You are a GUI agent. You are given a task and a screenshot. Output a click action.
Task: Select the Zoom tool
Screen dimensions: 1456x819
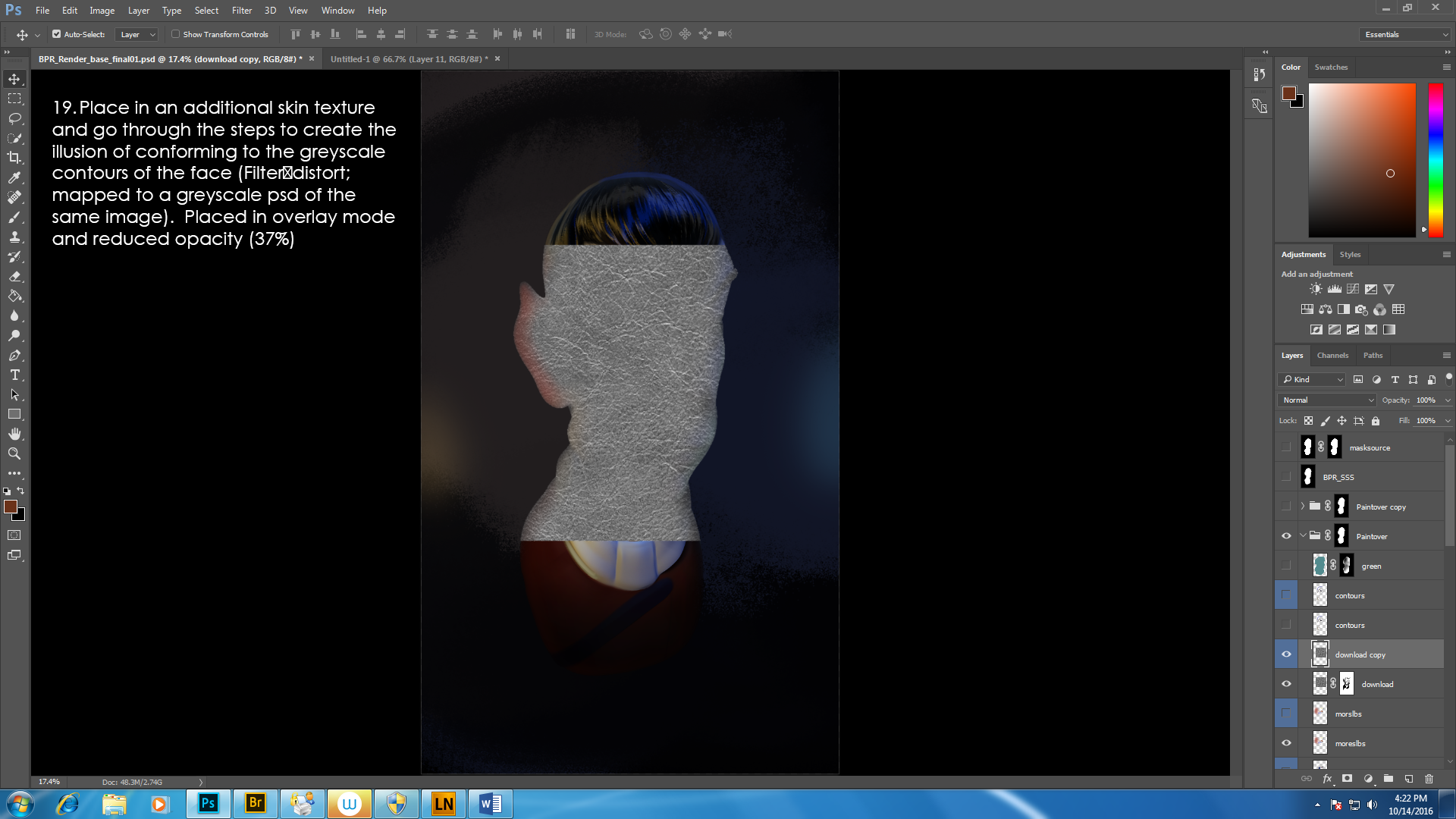tap(14, 453)
